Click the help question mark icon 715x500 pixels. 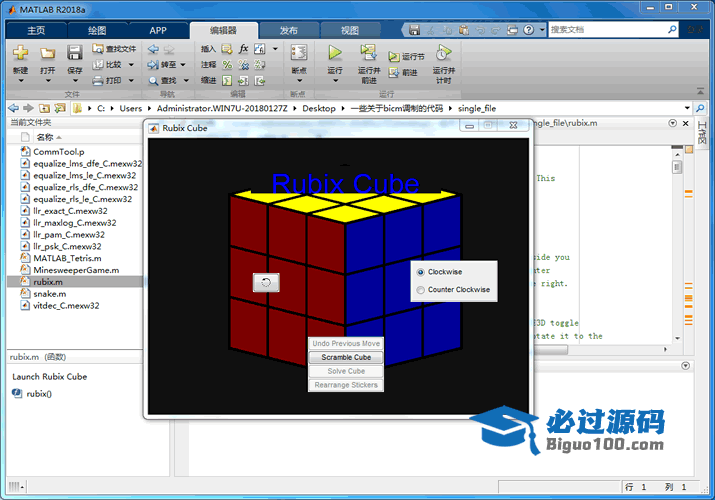tap(528, 30)
